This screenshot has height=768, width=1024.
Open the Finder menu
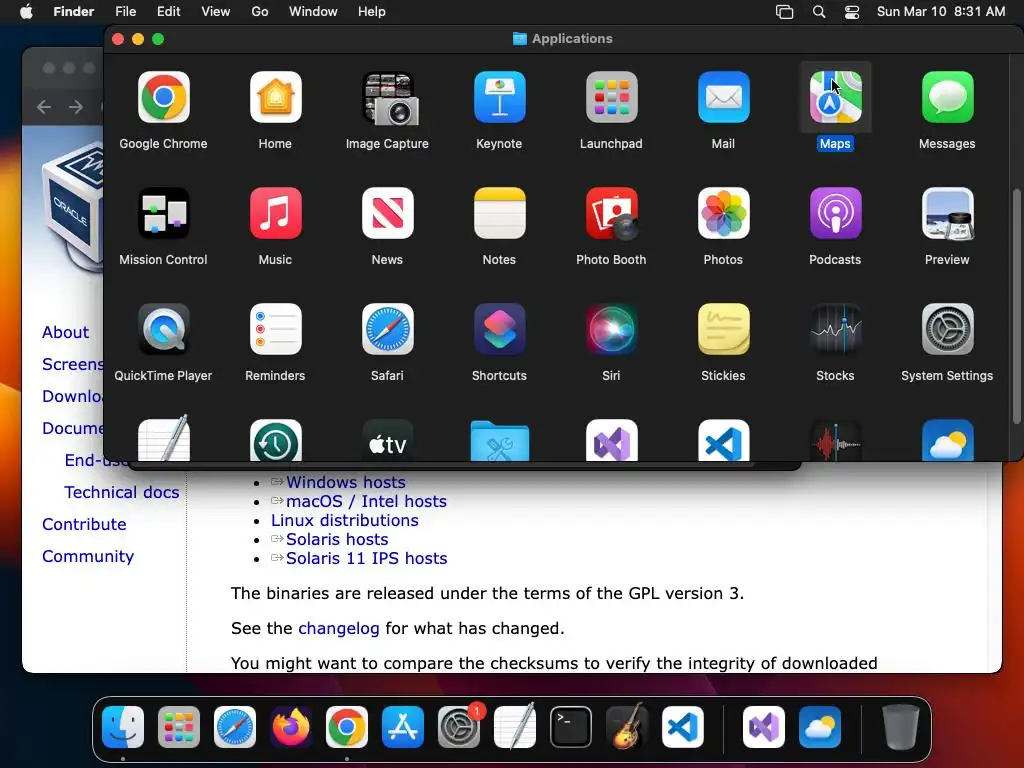tap(73, 12)
